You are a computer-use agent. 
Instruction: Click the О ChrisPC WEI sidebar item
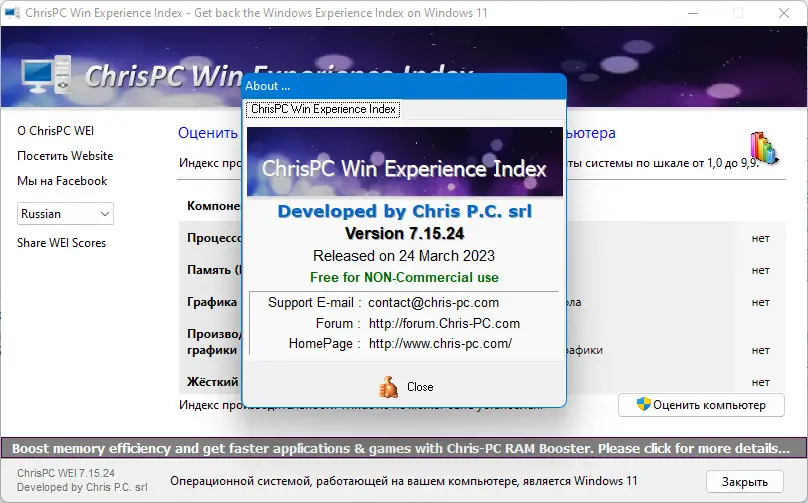[x=56, y=131]
